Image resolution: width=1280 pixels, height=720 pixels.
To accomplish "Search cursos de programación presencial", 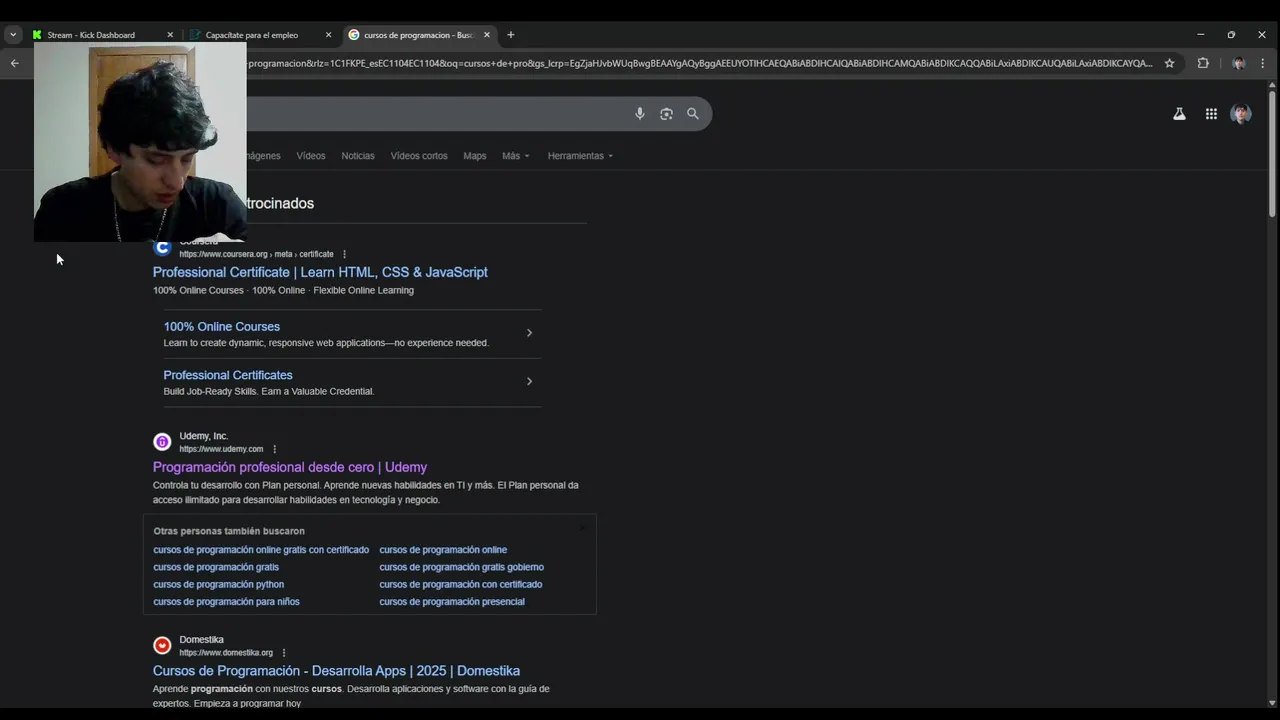I will tap(452, 602).
